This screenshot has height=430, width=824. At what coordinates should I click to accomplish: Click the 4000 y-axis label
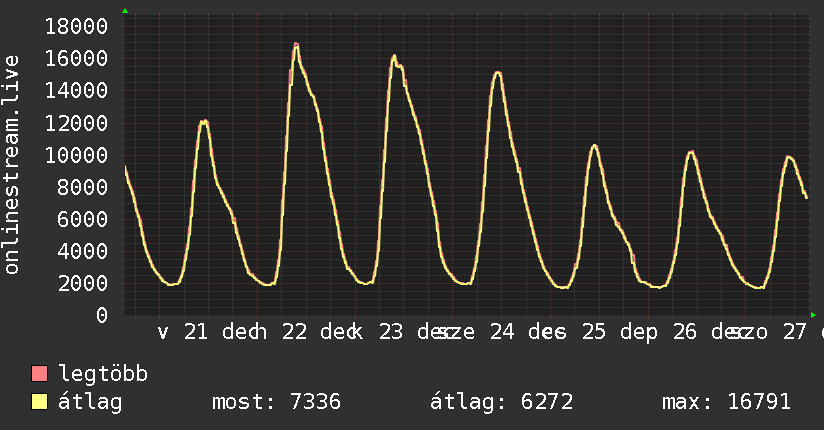pyautogui.click(x=83, y=251)
